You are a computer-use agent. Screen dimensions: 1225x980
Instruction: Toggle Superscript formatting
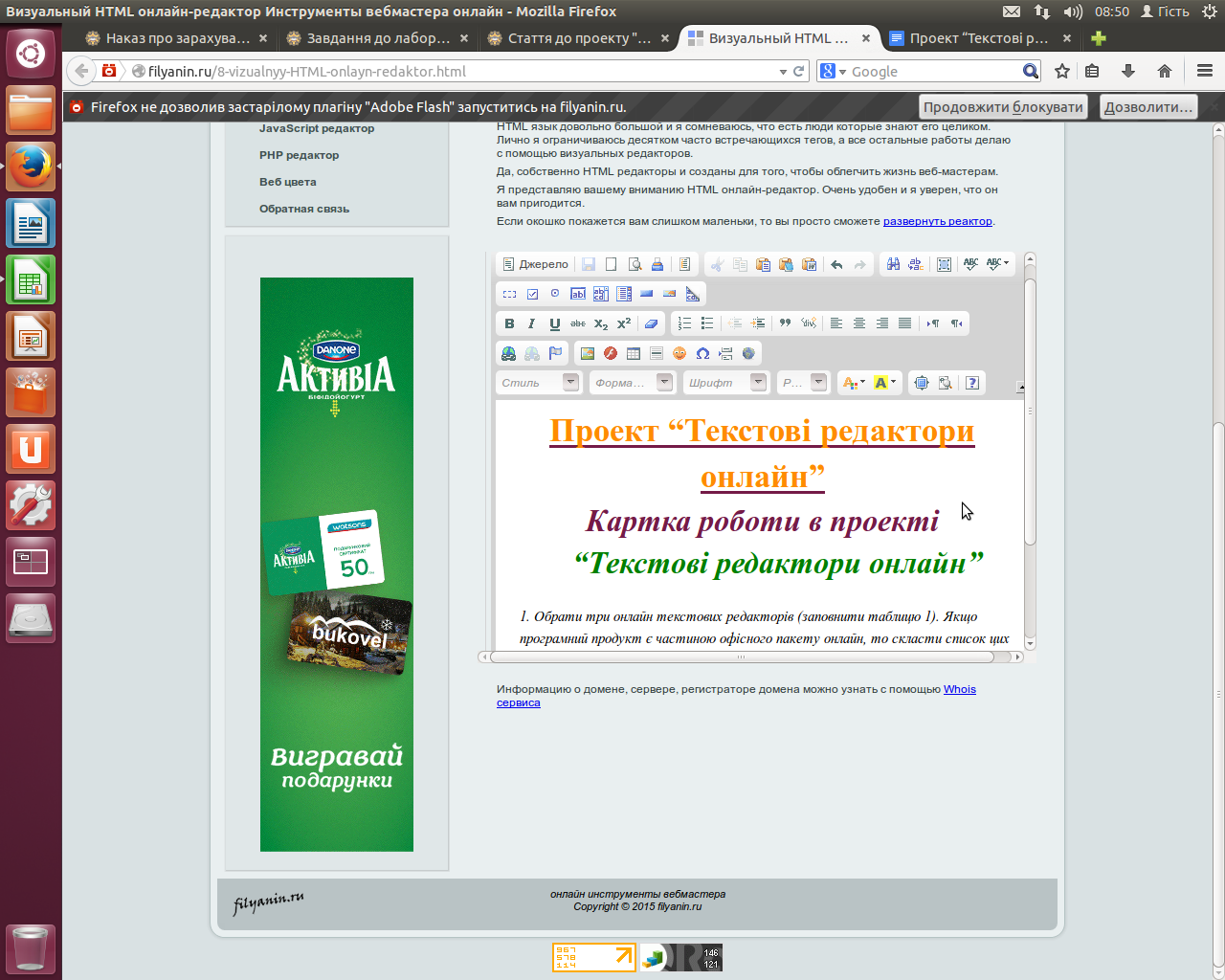pyautogui.click(x=624, y=323)
